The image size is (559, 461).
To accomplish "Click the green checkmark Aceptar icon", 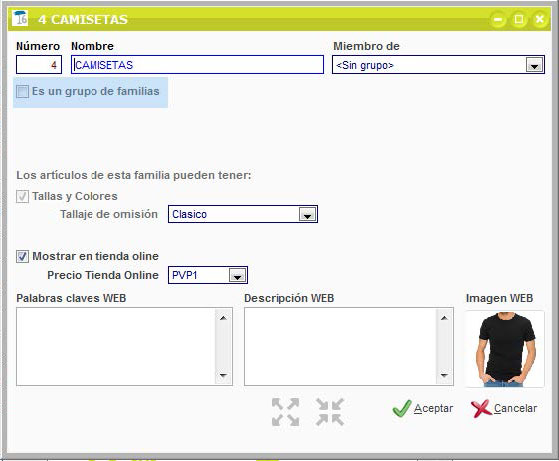I will click(401, 409).
